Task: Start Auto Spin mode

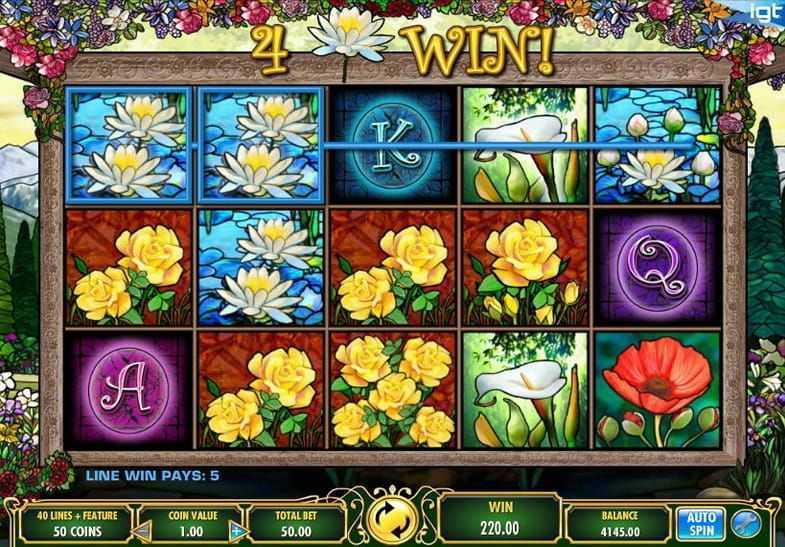Action: click(701, 524)
